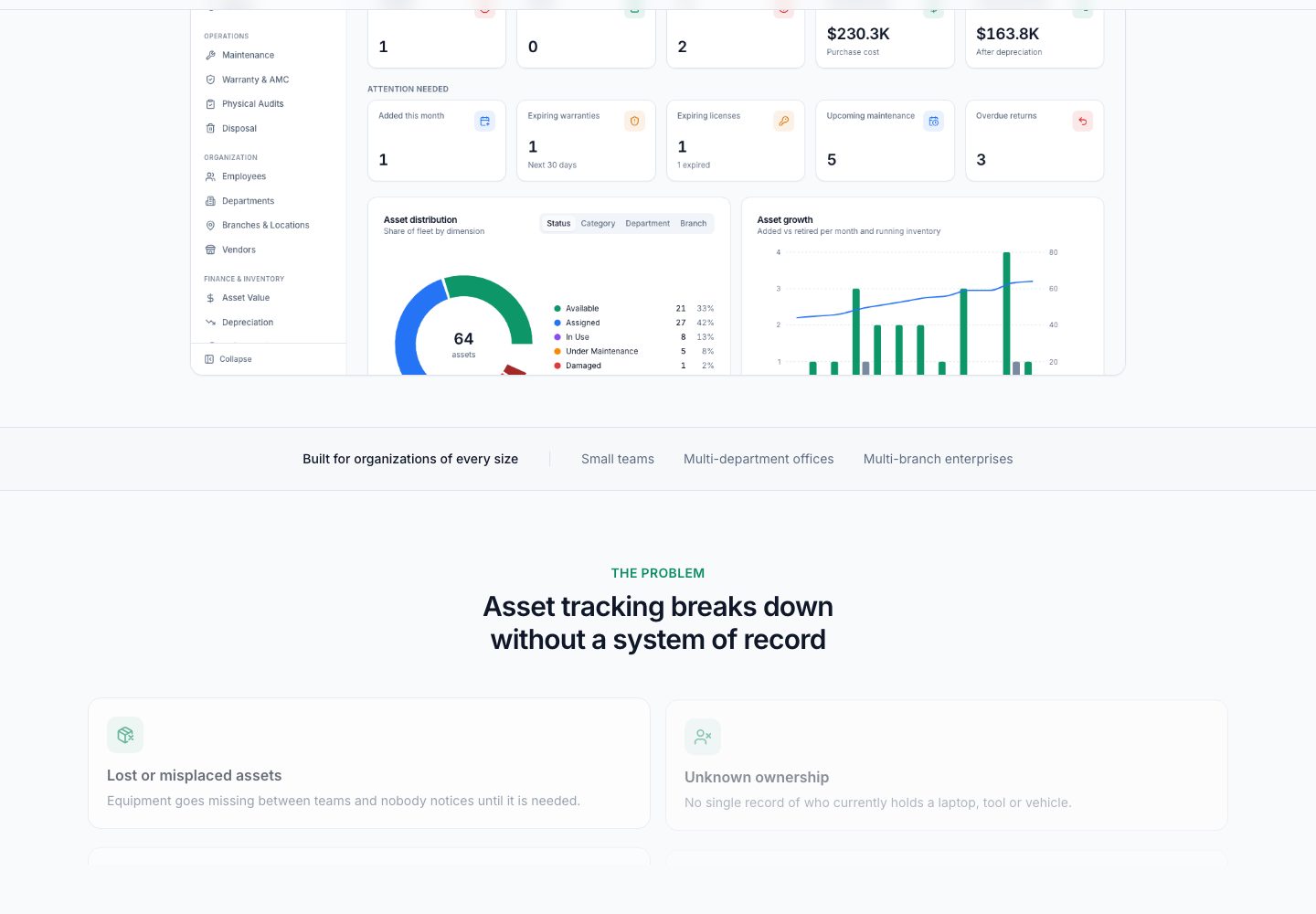This screenshot has height=914, width=1316.
Task: Click the calendar icon on Added this month
Action: click(485, 121)
